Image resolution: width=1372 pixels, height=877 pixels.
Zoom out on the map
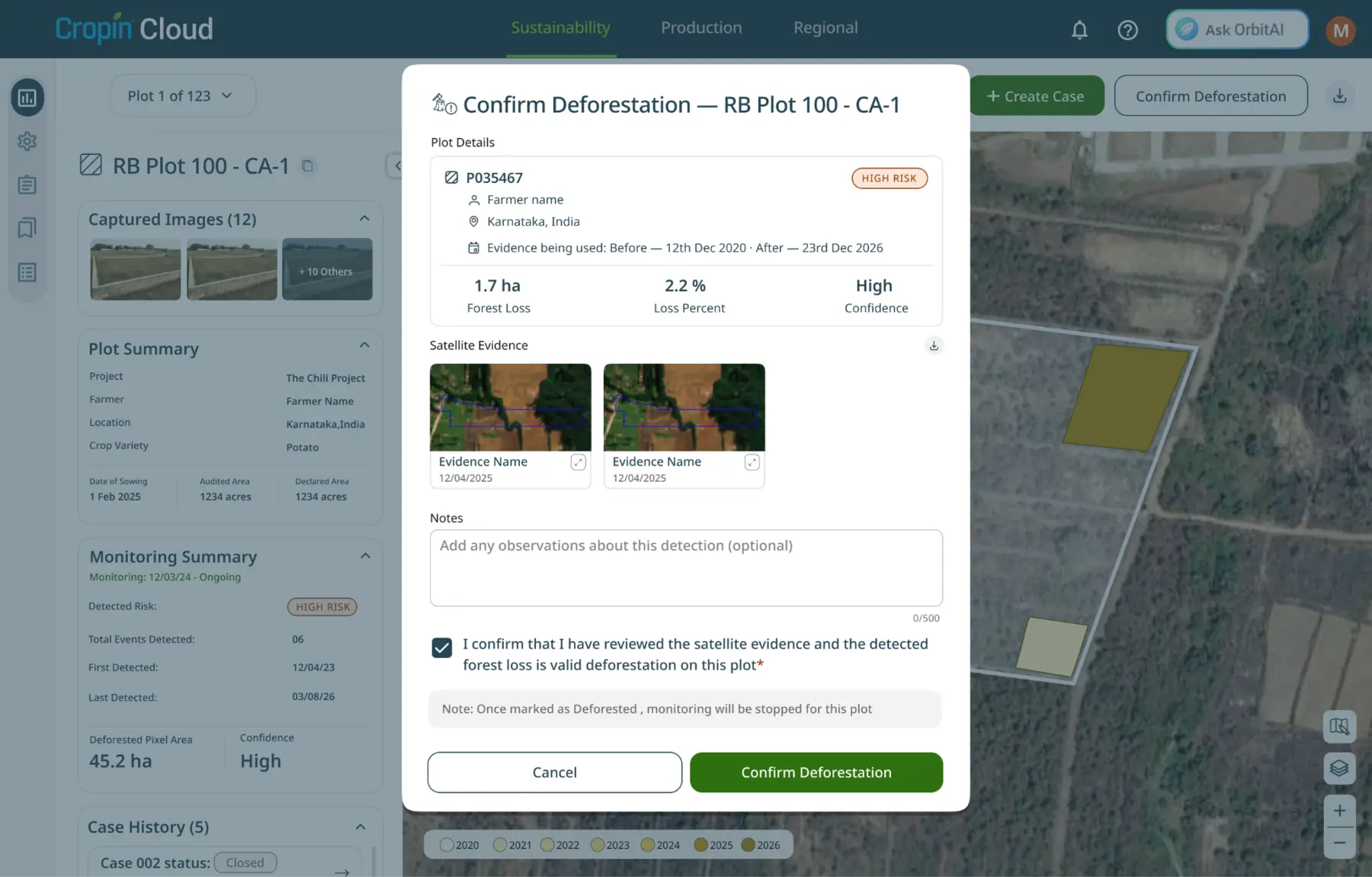point(1339,843)
